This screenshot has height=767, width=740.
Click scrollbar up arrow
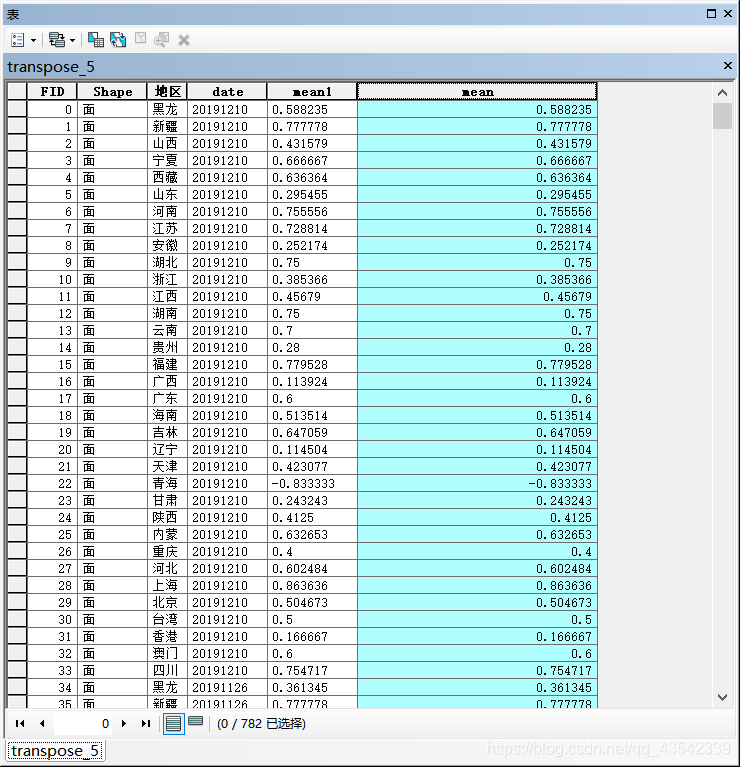coord(722,92)
